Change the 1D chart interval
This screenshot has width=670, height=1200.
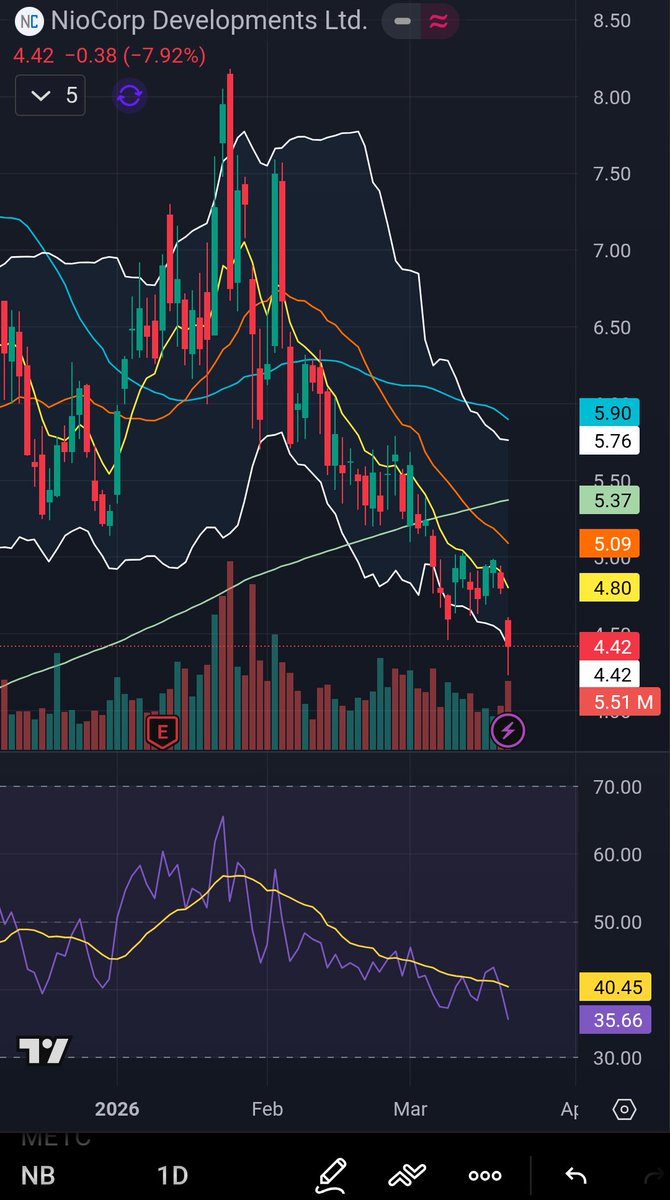pos(172,1176)
